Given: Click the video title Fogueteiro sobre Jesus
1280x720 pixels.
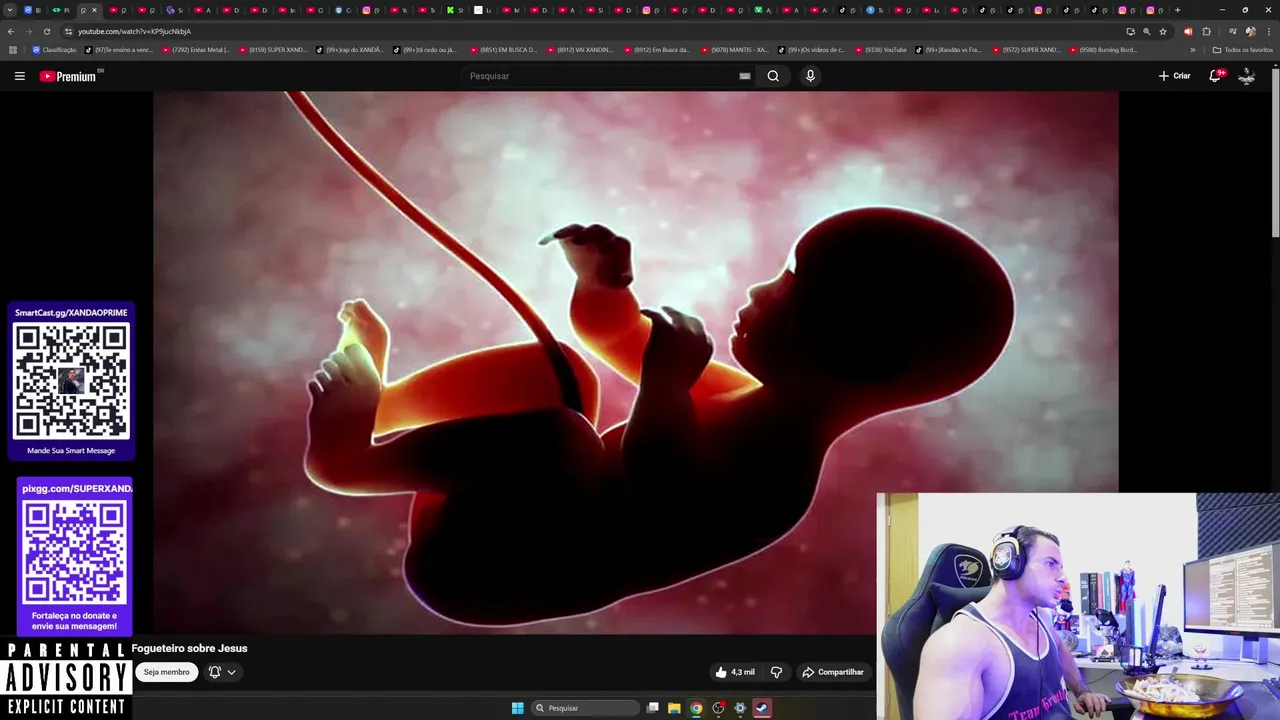Looking at the screenshot, I should [189, 648].
